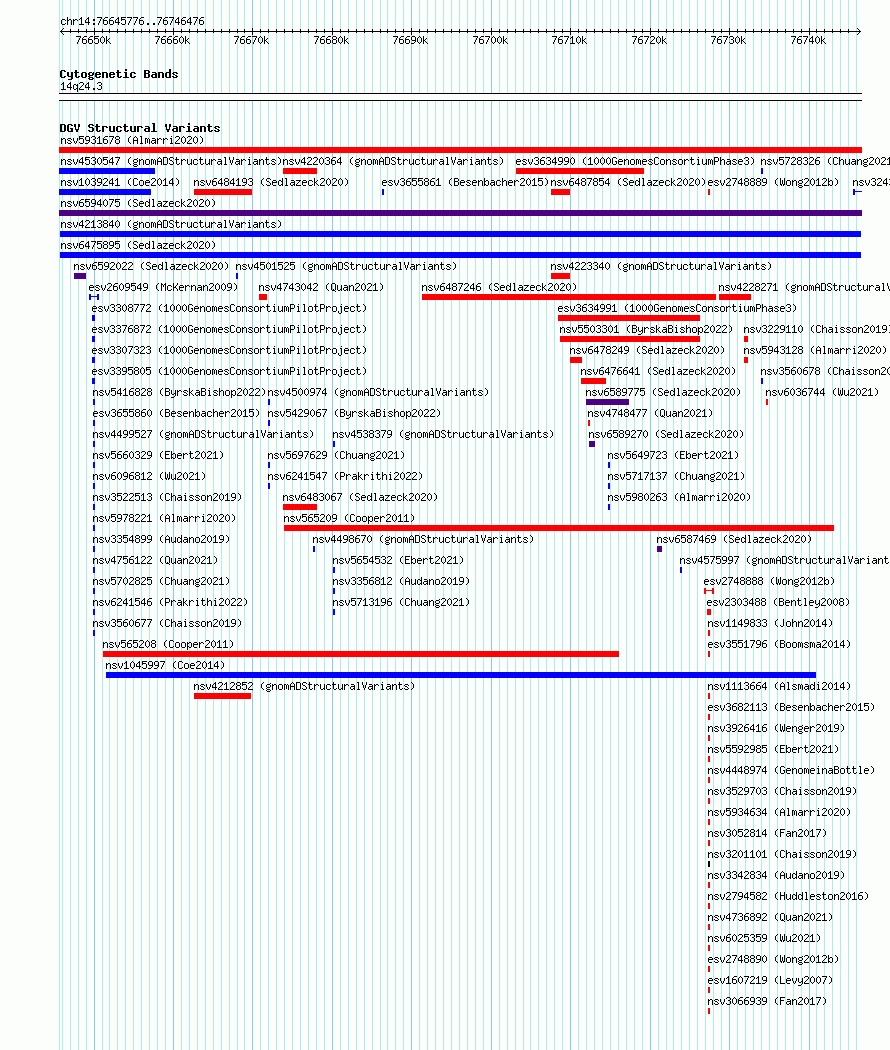Image resolution: width=890 pixels, height=1050 pixels.
Task: Open variant nsv1149833 (John2014)
Action: [770, 623]
